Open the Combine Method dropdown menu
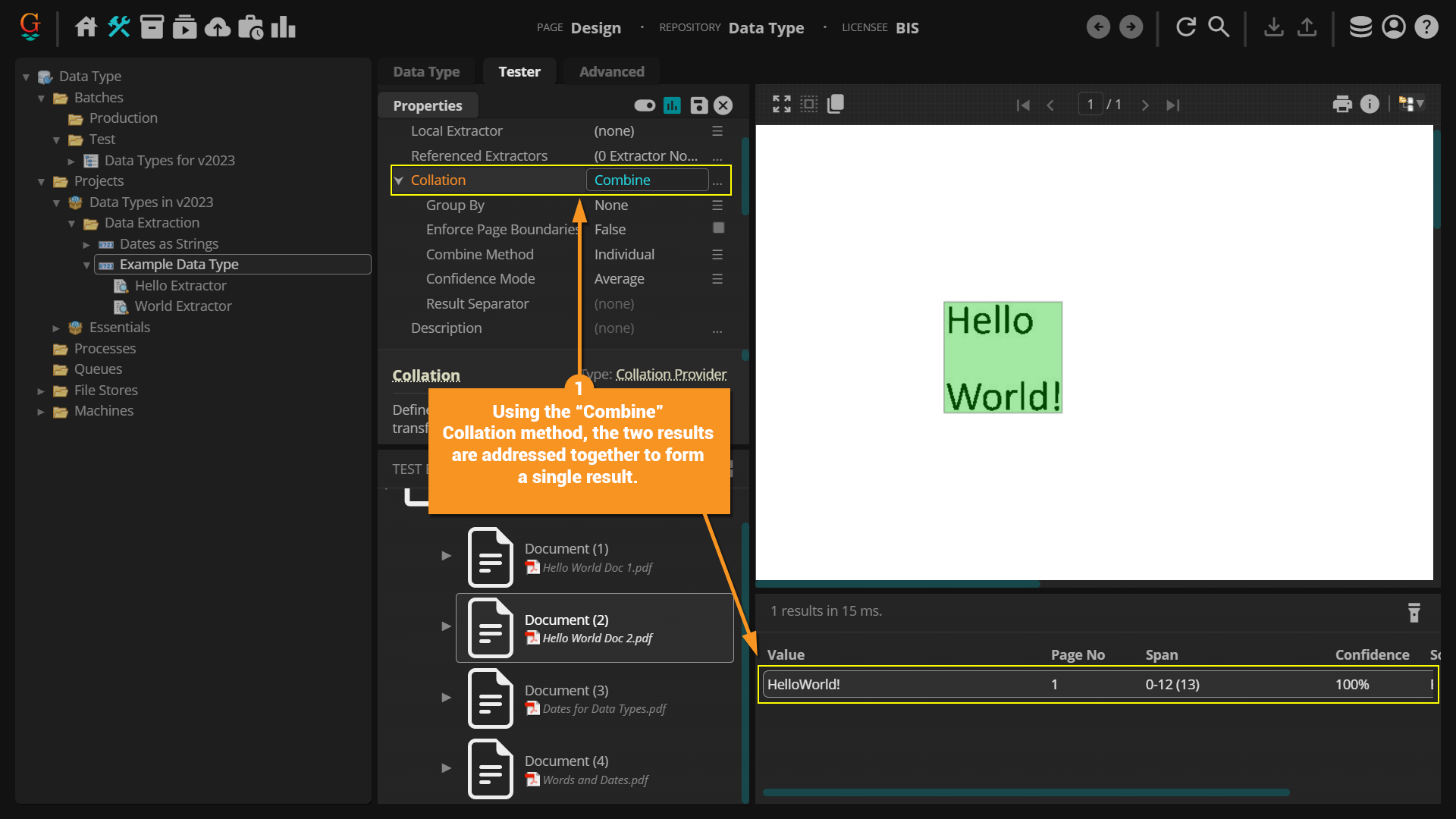This screenshot has height=819, width=1456. (717, 255)
